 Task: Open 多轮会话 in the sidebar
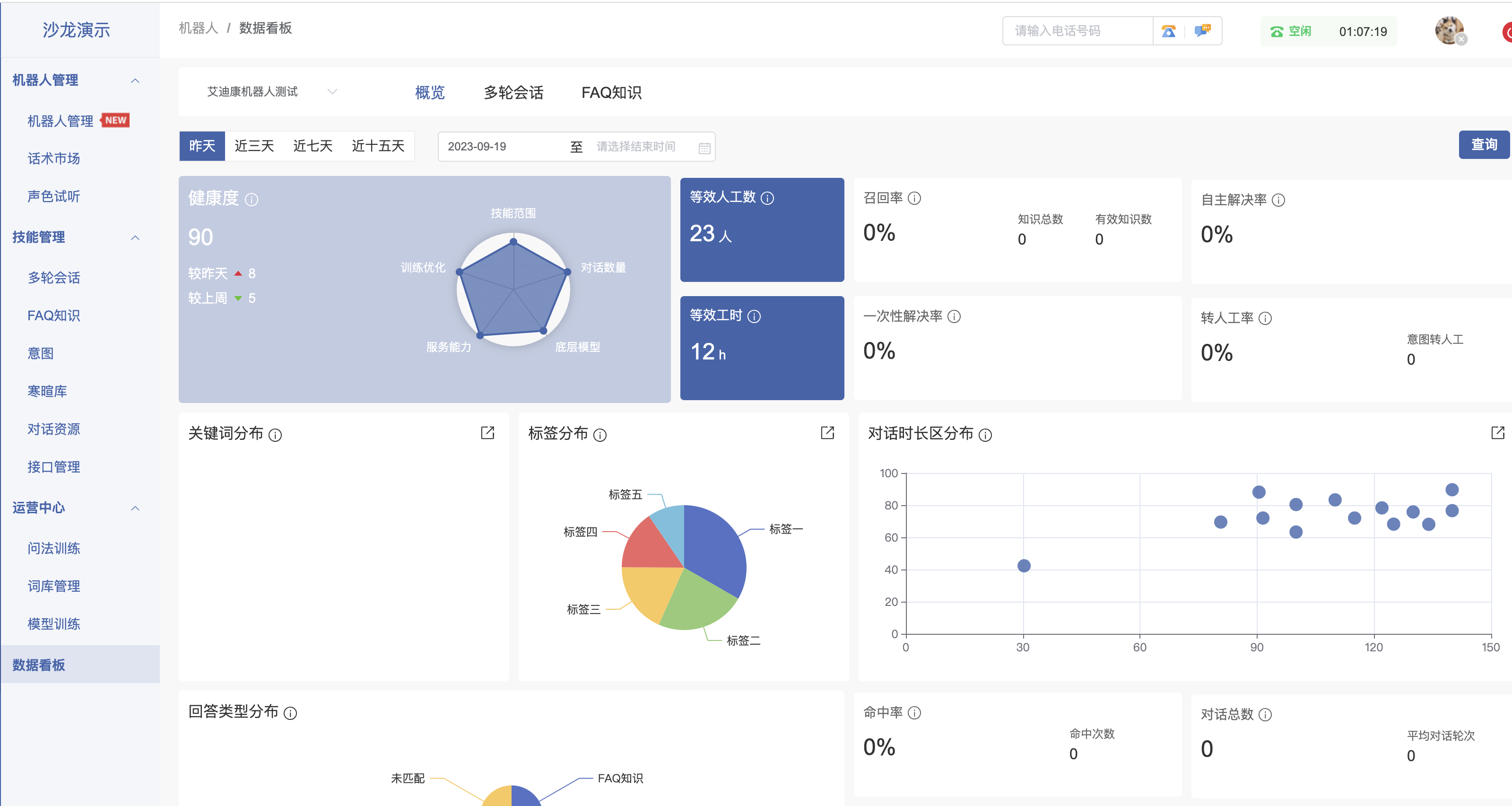click(54, 278)
